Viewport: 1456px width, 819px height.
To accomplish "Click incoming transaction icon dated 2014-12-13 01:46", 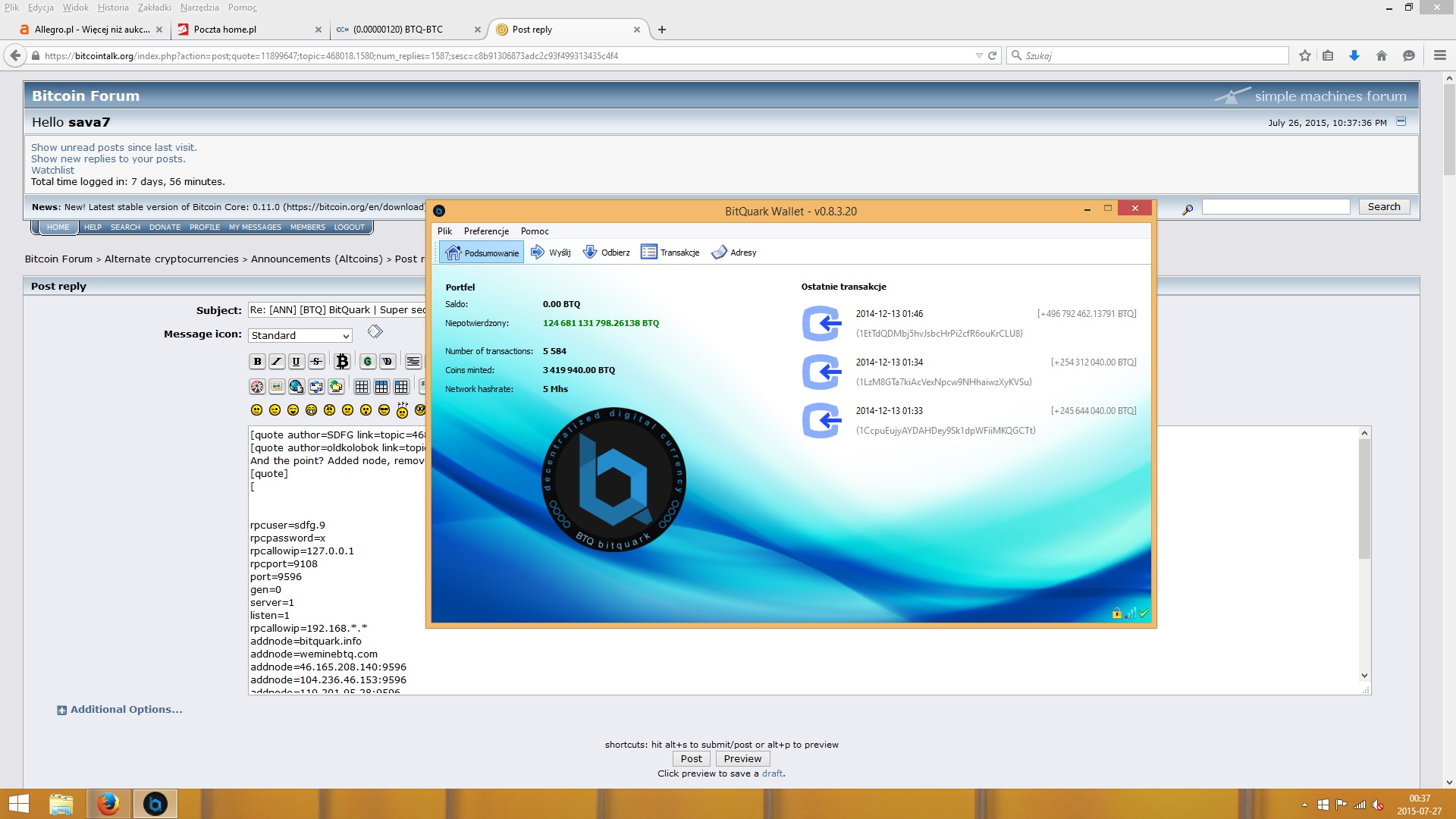I will (x=822, y=324).
